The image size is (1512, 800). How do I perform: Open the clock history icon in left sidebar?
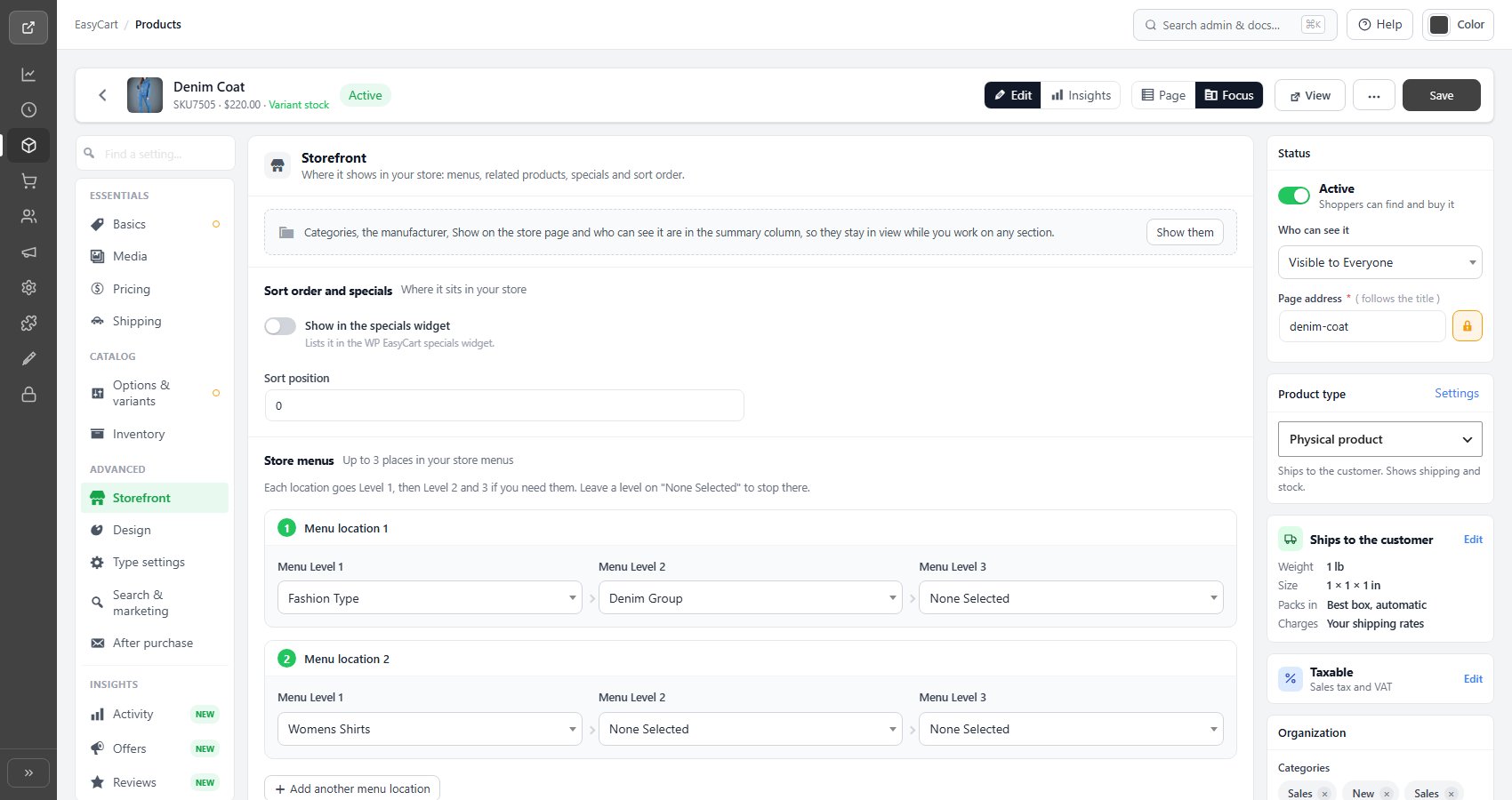(28, 110)
